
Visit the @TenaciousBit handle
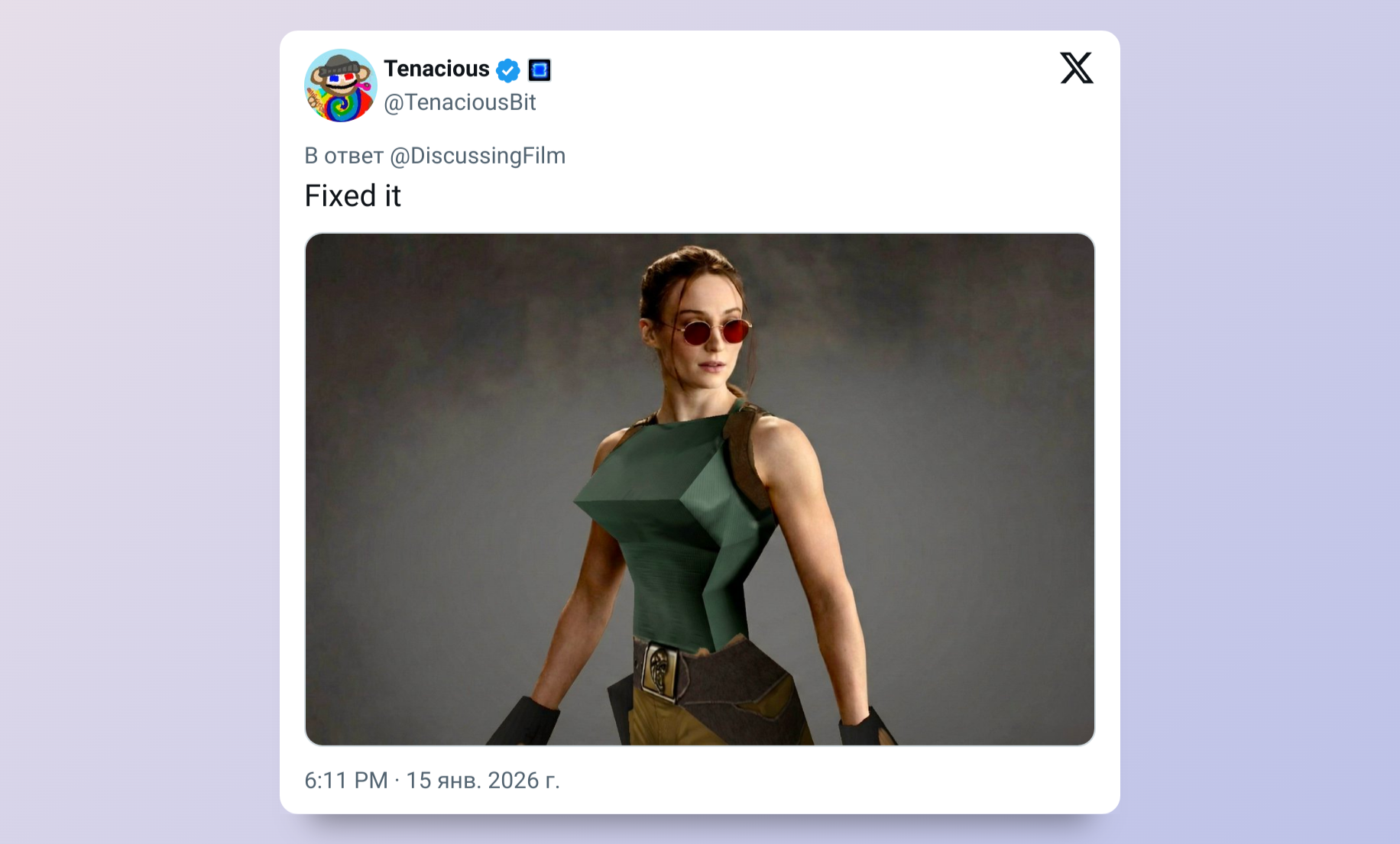pos(459,102)
